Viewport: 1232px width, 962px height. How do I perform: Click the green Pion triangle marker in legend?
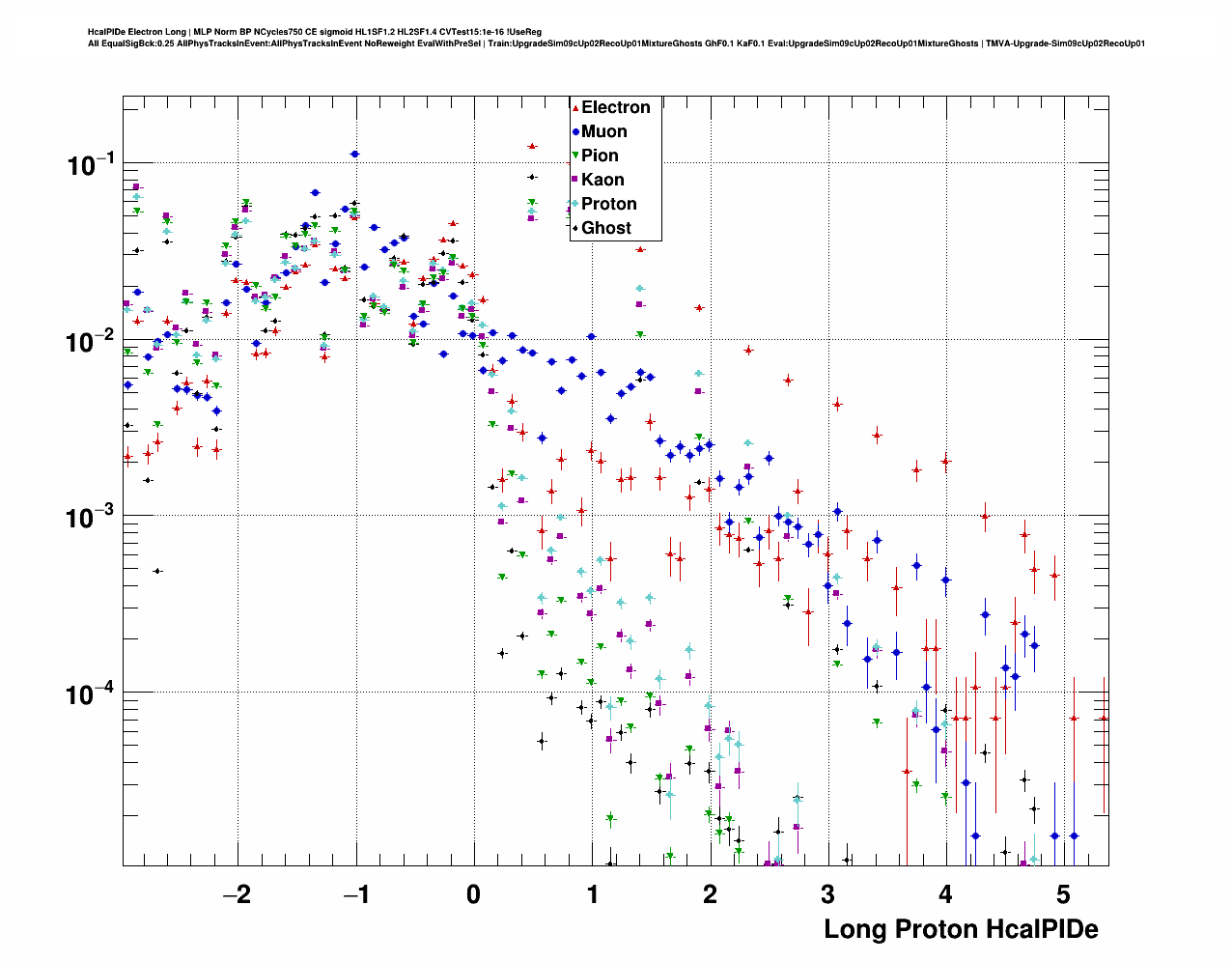coord(575,156)
